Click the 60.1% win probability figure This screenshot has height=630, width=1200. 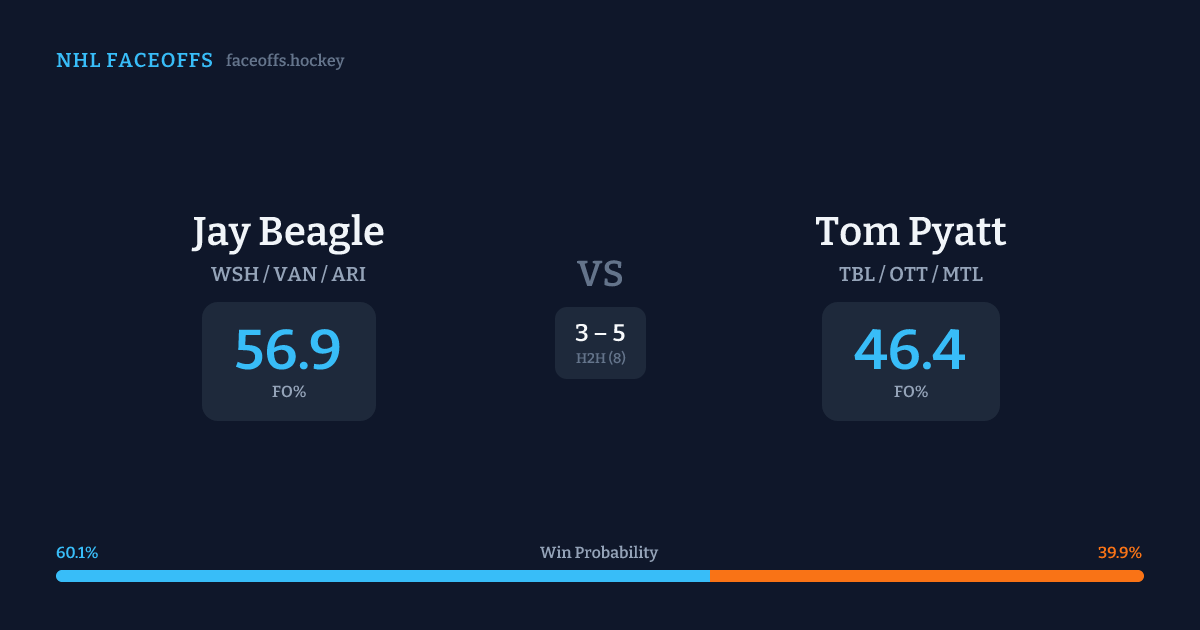tap(77, 553)
